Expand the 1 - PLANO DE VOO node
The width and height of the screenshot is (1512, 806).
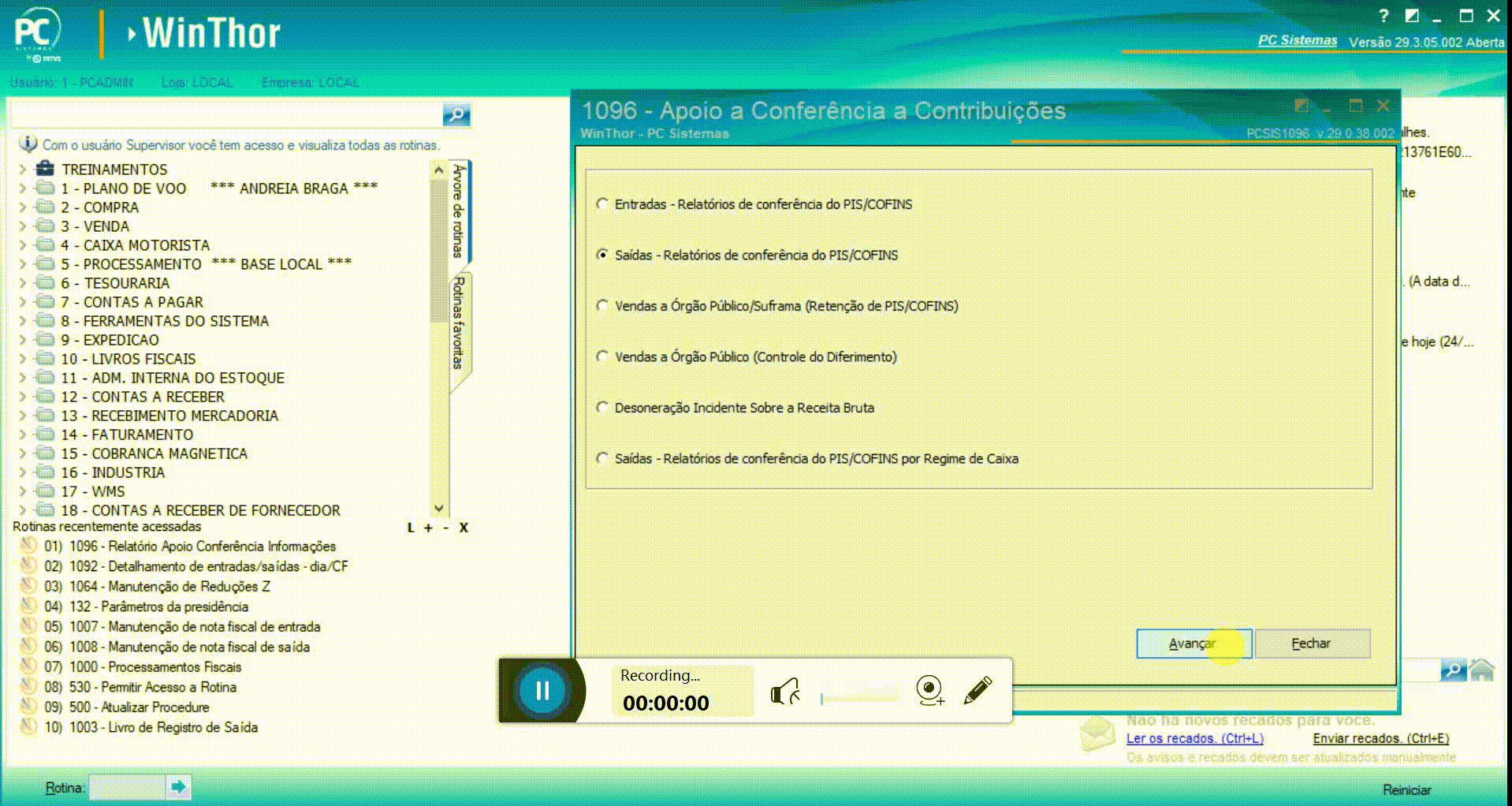(22, 188)
